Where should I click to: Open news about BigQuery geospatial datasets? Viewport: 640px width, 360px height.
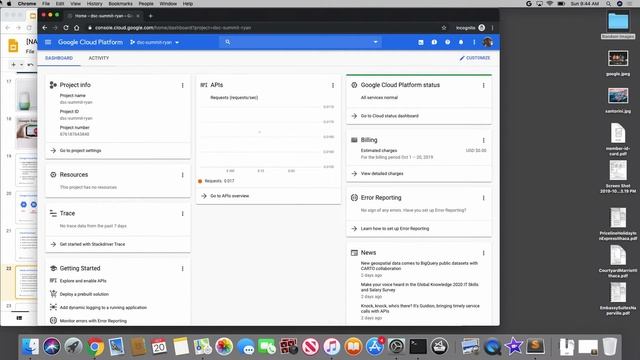[x=419, y=266]
